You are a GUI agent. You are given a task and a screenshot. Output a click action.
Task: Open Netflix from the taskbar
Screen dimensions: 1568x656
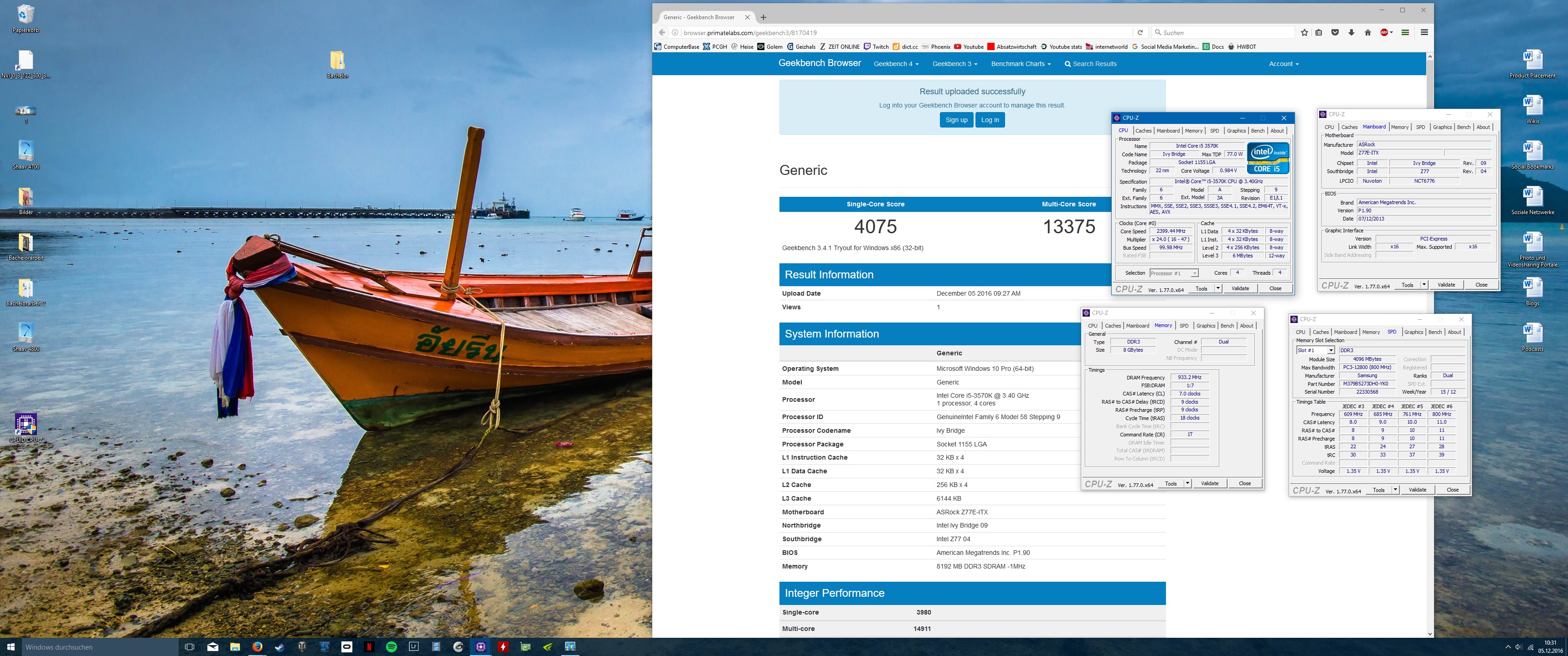(x=369, y=647)
